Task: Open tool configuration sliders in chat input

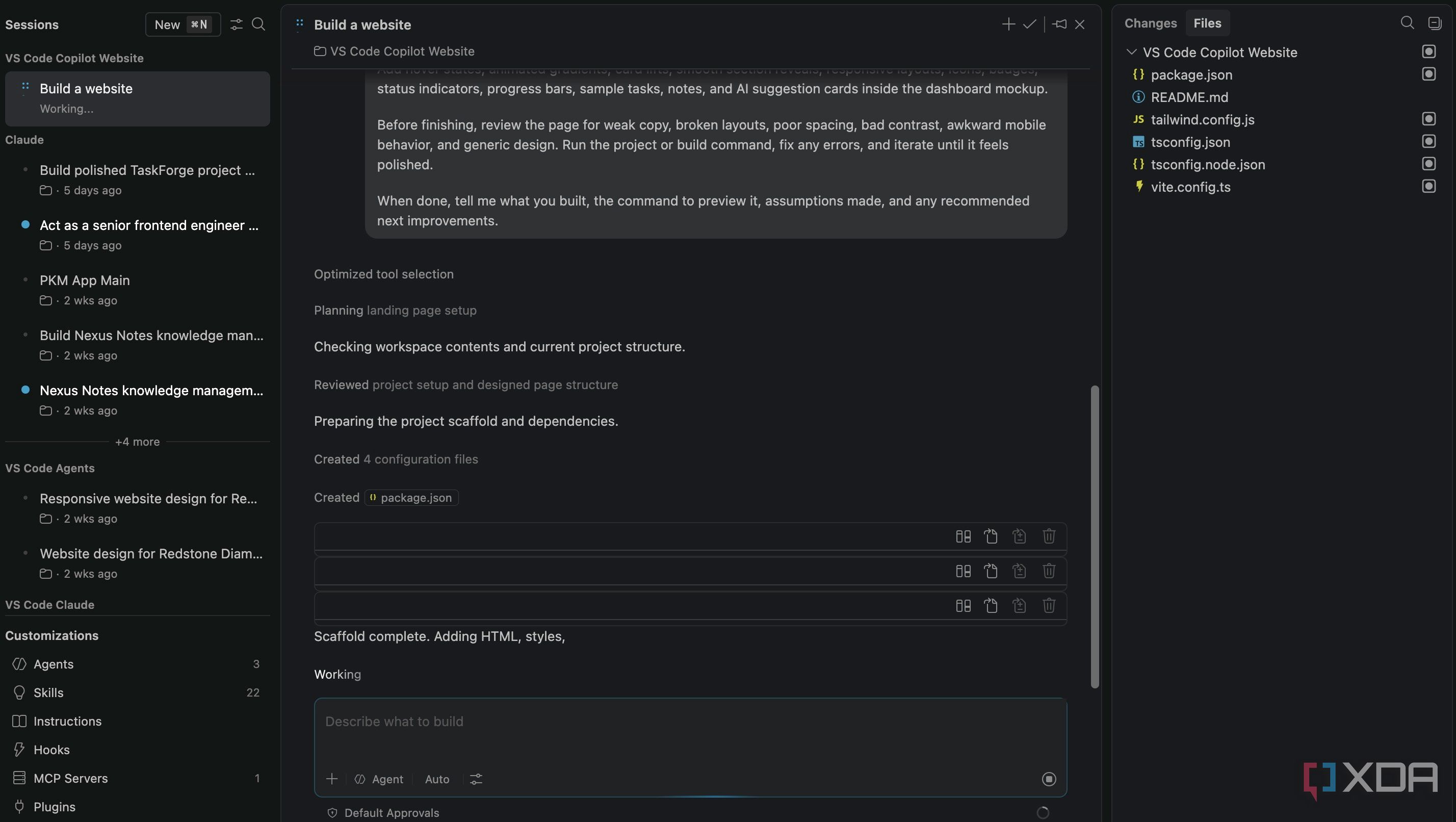Action: point(476,779)
